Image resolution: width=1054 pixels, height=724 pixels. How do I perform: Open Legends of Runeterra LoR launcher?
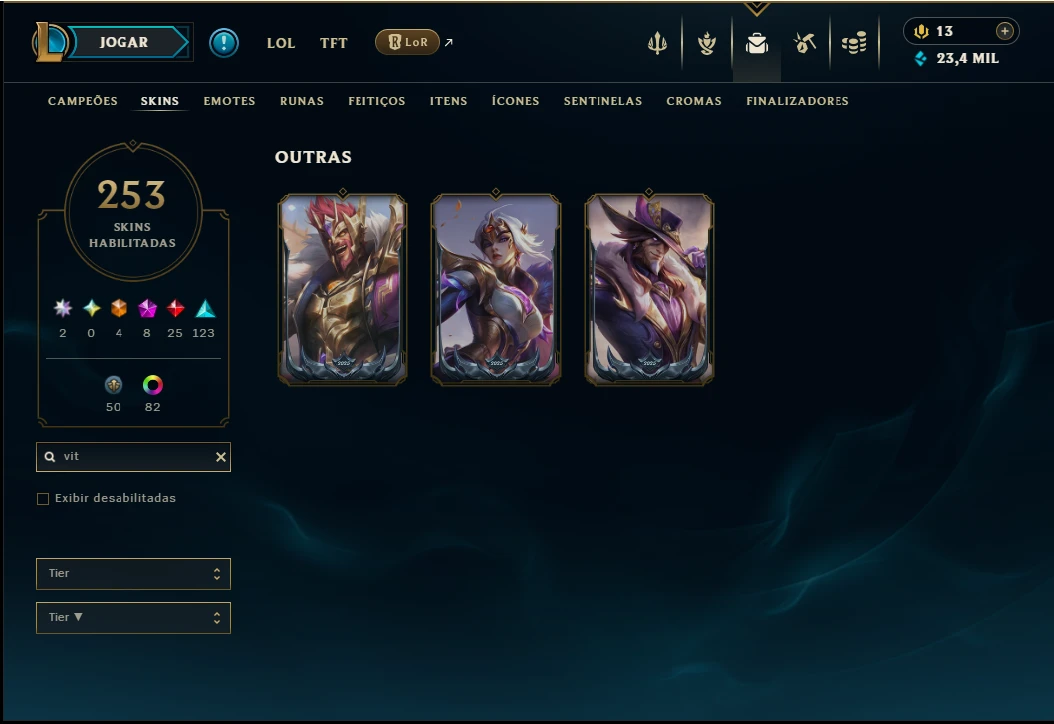coord(407,42)
